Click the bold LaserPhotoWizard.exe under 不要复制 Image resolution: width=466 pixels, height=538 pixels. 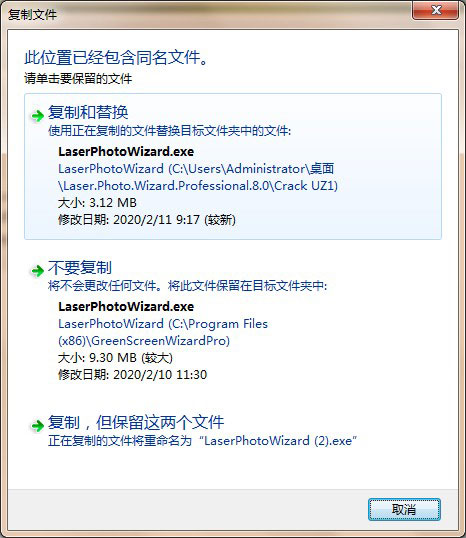point(126,306)
